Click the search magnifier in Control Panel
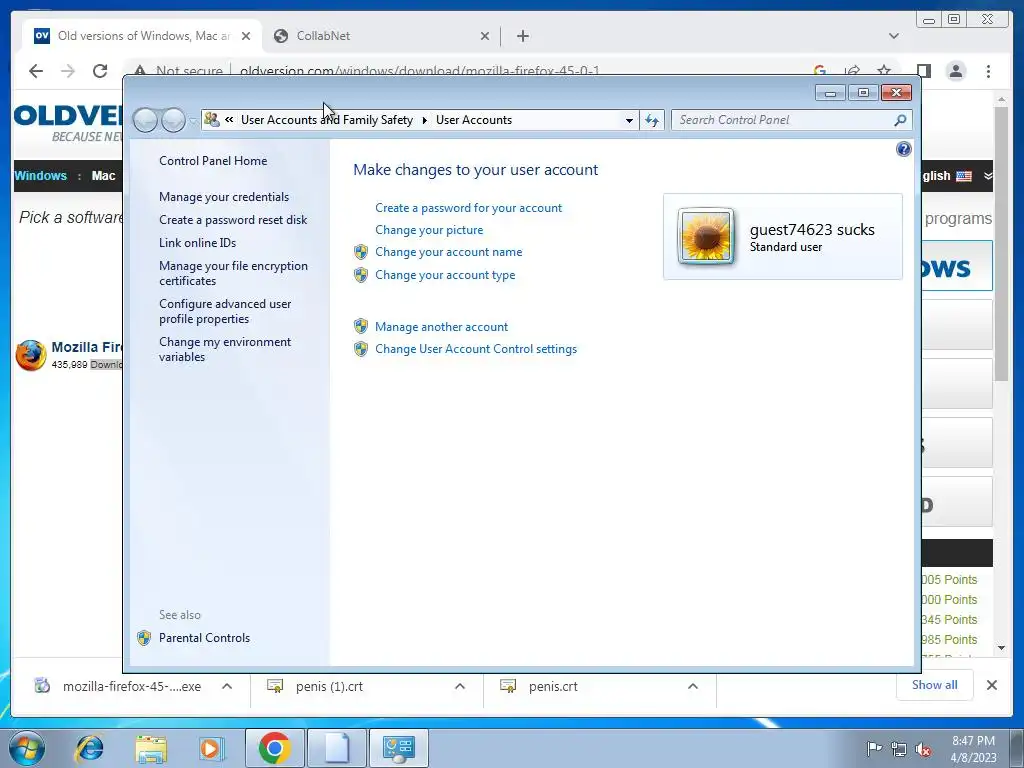1024x768 pixels. [x=900, y=120]
